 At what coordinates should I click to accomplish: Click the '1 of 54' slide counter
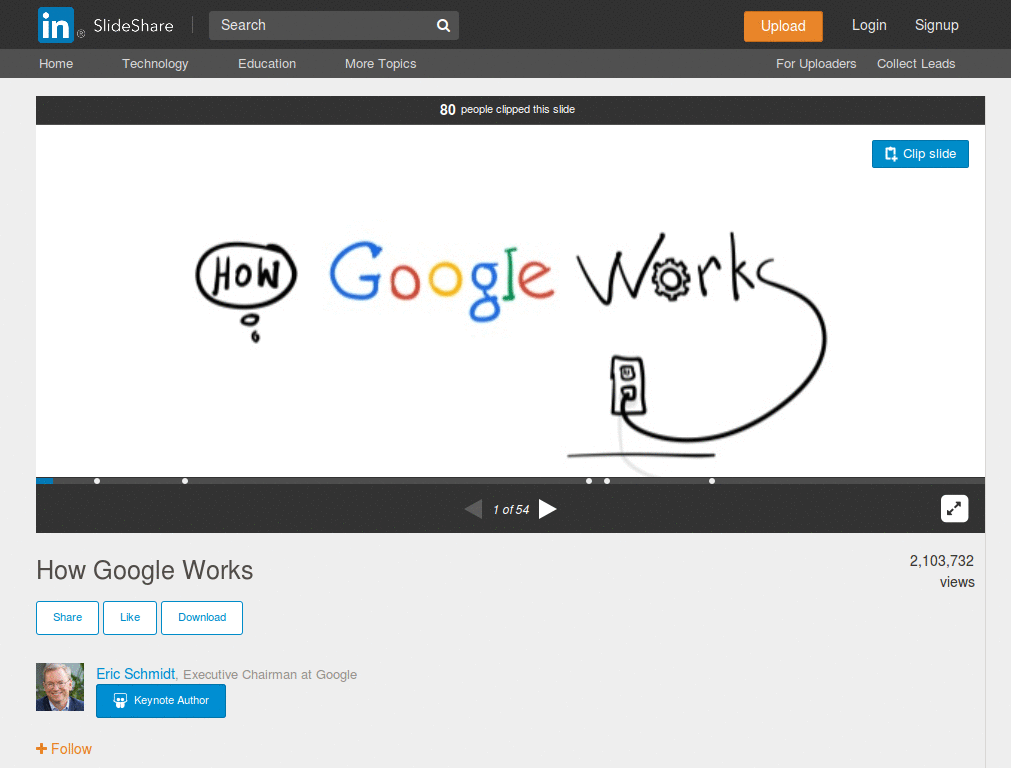[511, 509]
